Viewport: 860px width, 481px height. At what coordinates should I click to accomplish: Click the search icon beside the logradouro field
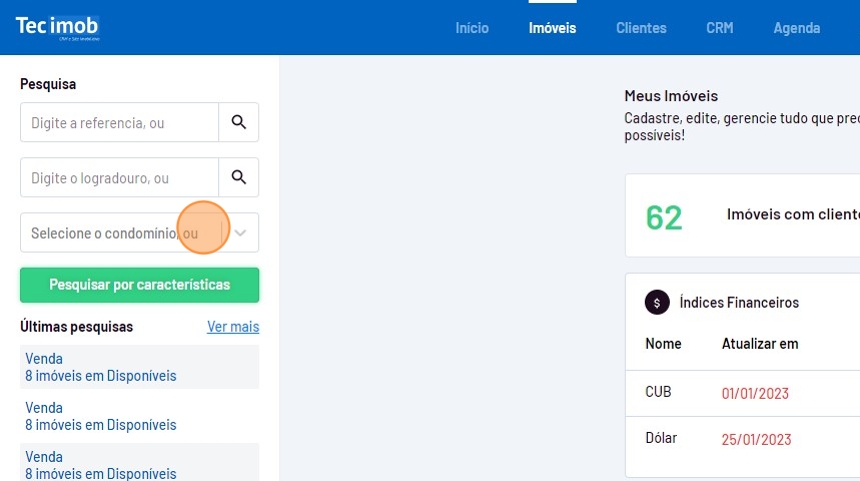point(238,177)
